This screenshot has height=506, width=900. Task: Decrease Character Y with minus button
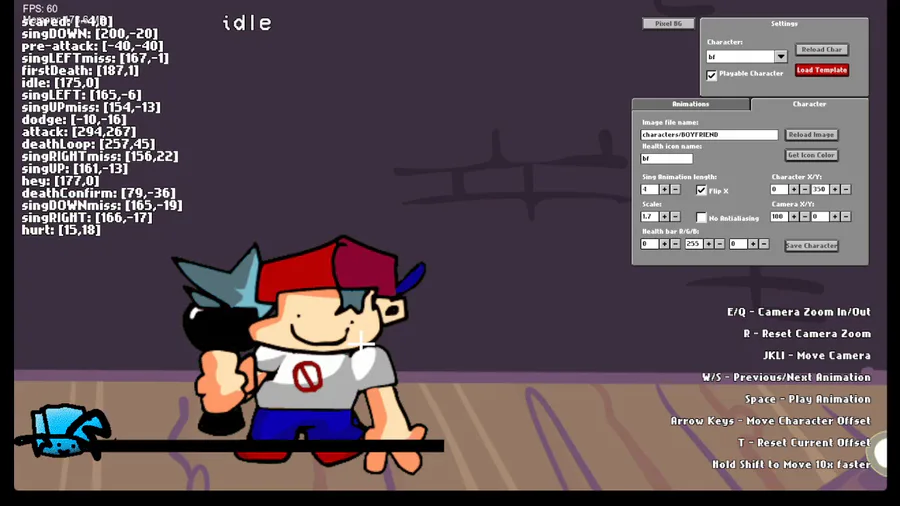(x=846, y=189)
